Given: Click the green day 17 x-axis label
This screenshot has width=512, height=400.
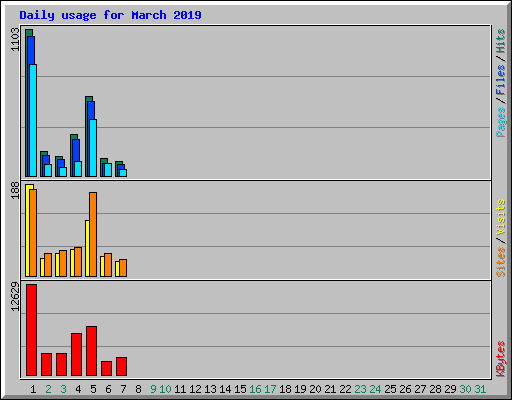Looking at the screenshot, I should (270, 389).
